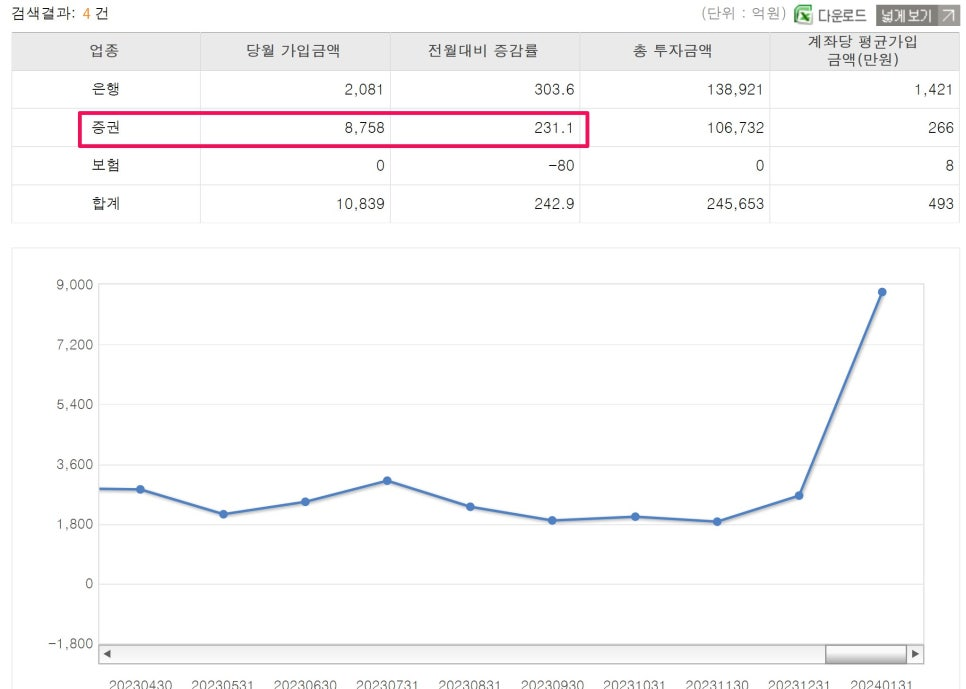Click the 다운로드 download link
Viewport: 966px width, 689px height.
(x=842, y=15)
